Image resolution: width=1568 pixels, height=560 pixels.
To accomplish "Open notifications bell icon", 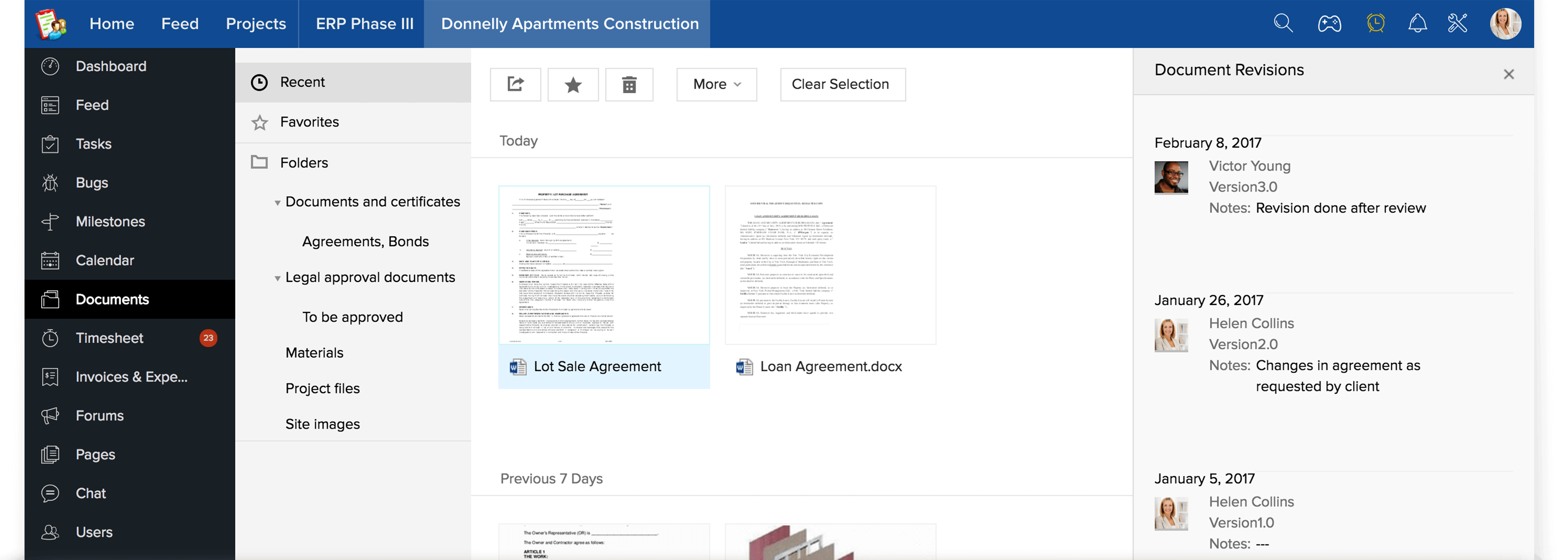I will point(1417,24).
